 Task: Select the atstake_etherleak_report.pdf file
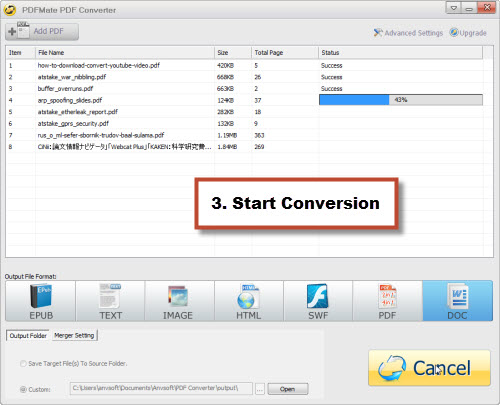(244, 112)
